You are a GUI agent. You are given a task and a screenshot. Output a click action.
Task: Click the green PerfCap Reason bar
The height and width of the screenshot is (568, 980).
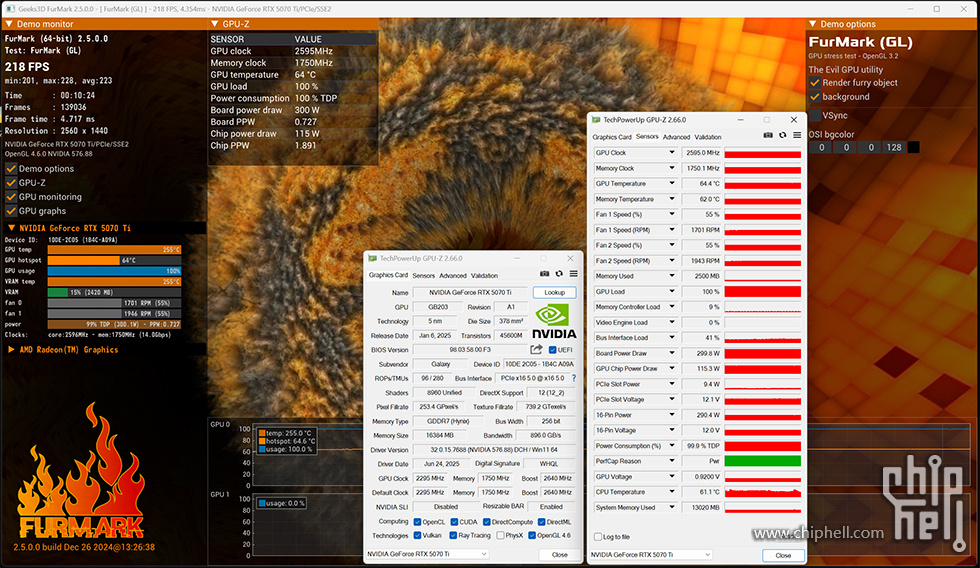click(762, 461)
